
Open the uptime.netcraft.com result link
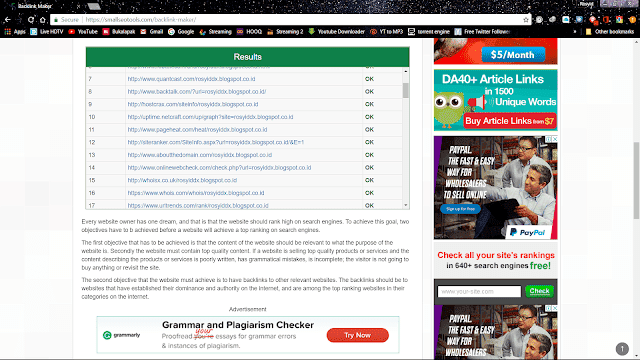pos(210,117)
